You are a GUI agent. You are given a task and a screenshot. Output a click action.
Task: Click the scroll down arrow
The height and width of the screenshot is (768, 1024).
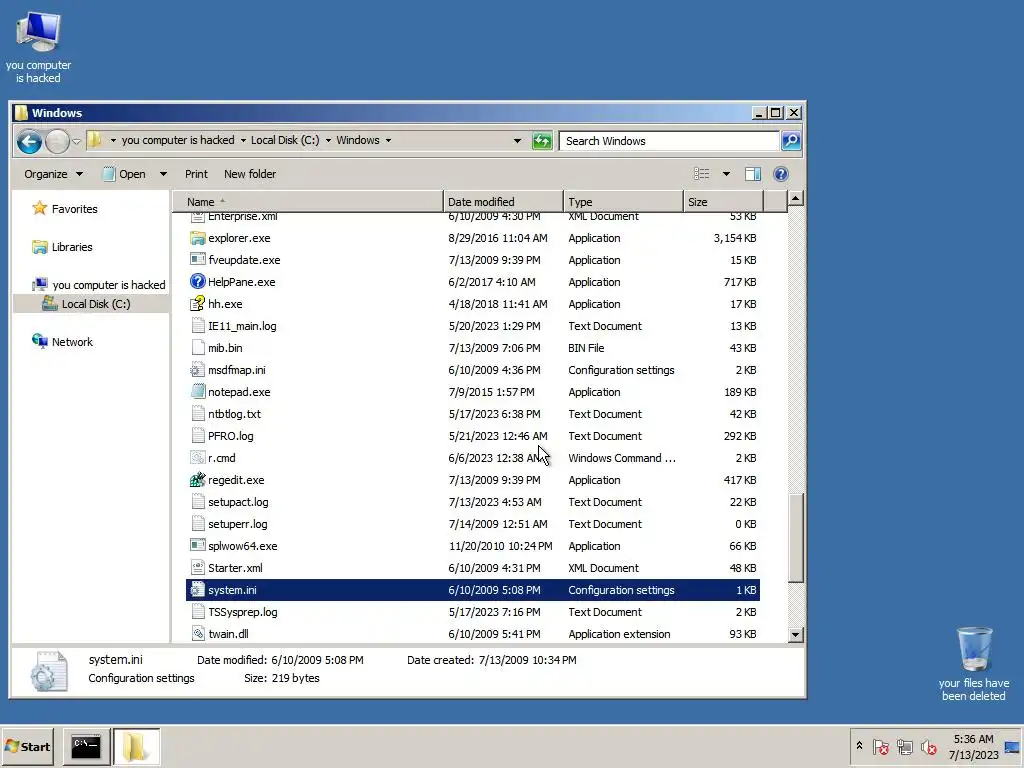(795, 634)
